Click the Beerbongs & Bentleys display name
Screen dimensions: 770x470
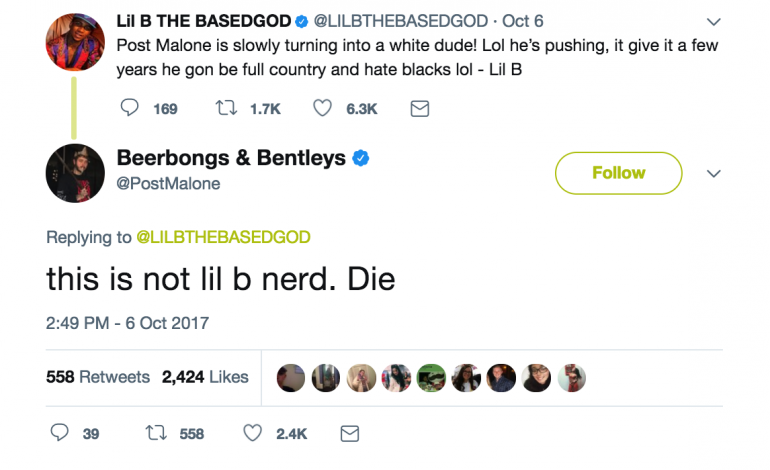click(231, 158)
